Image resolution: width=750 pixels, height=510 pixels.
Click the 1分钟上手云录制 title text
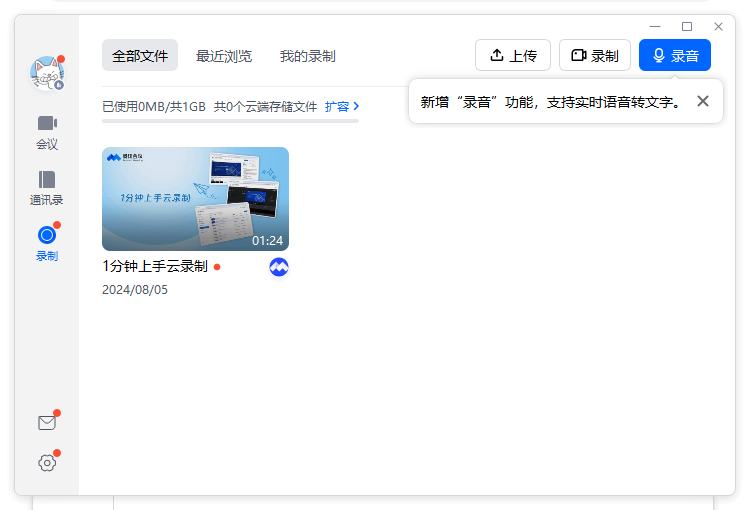(155, 266)
